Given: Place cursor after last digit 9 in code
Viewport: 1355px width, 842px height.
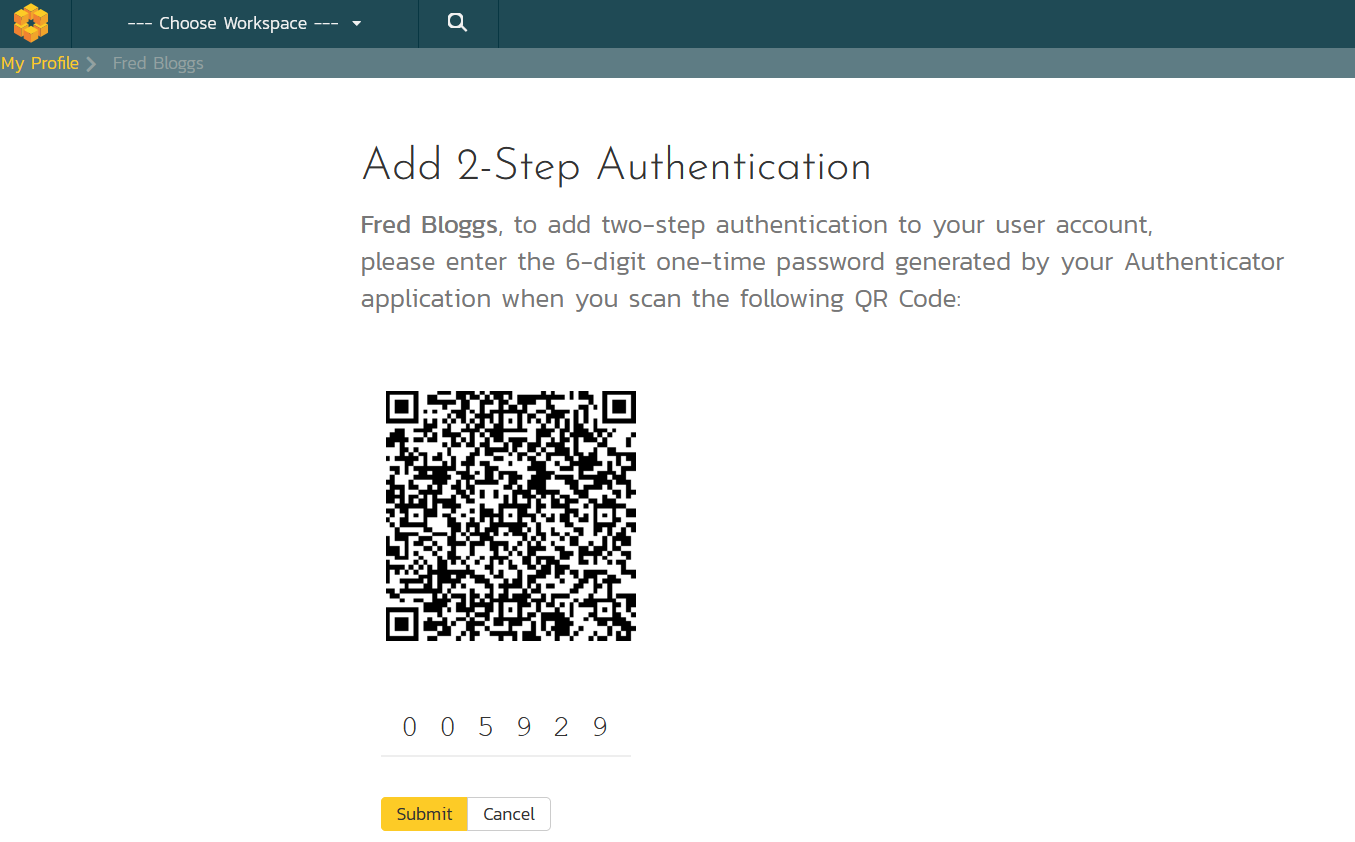Looking at the screenshot, I should [x=611, y=727].
